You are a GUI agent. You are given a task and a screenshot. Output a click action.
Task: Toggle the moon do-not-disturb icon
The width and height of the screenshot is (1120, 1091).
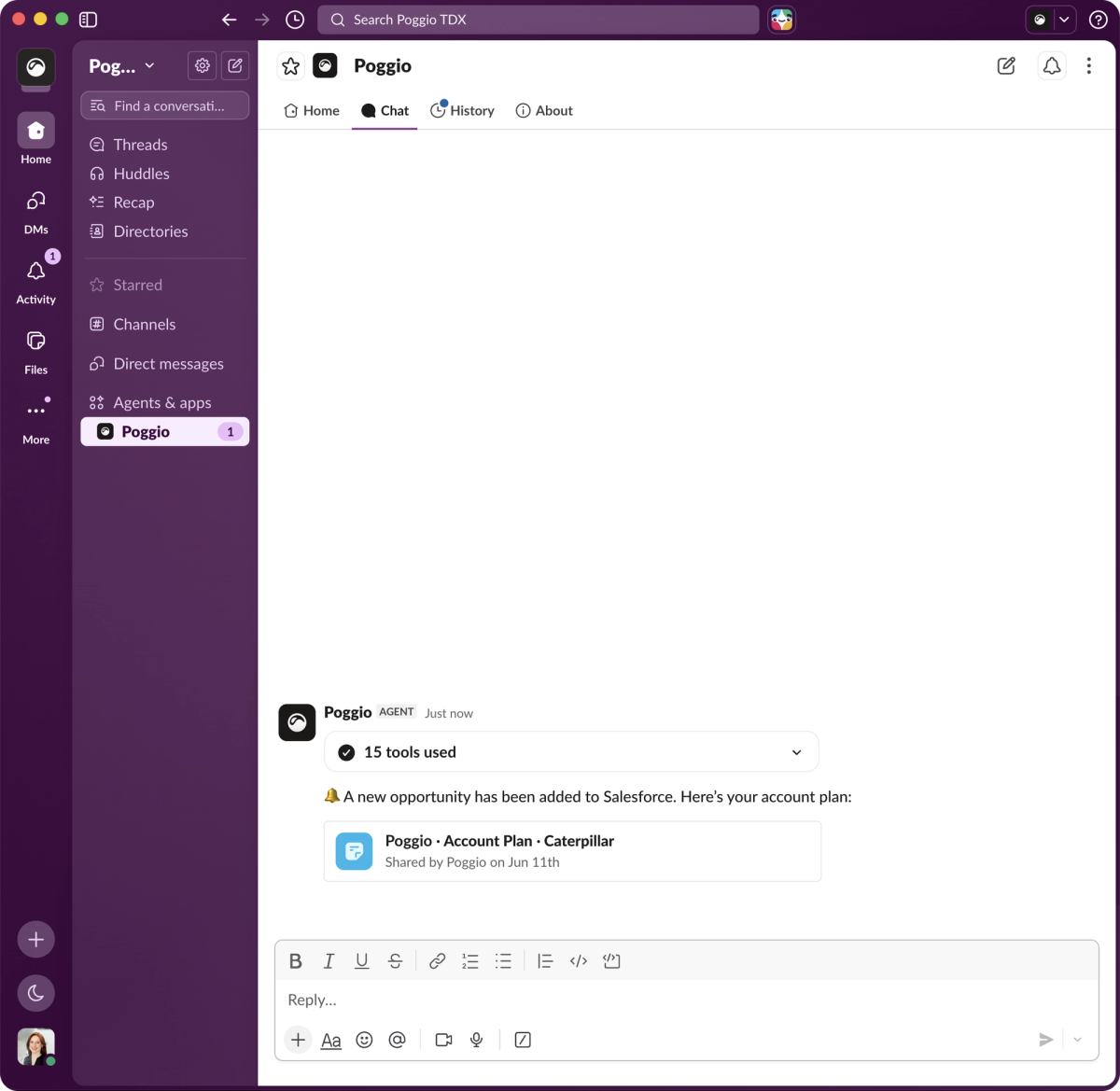(35, 993)
